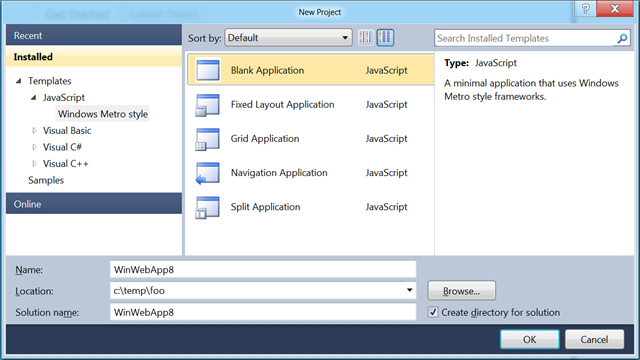Select the Blank Application template icon
This screenshot has height=360, width=640.
208,70
